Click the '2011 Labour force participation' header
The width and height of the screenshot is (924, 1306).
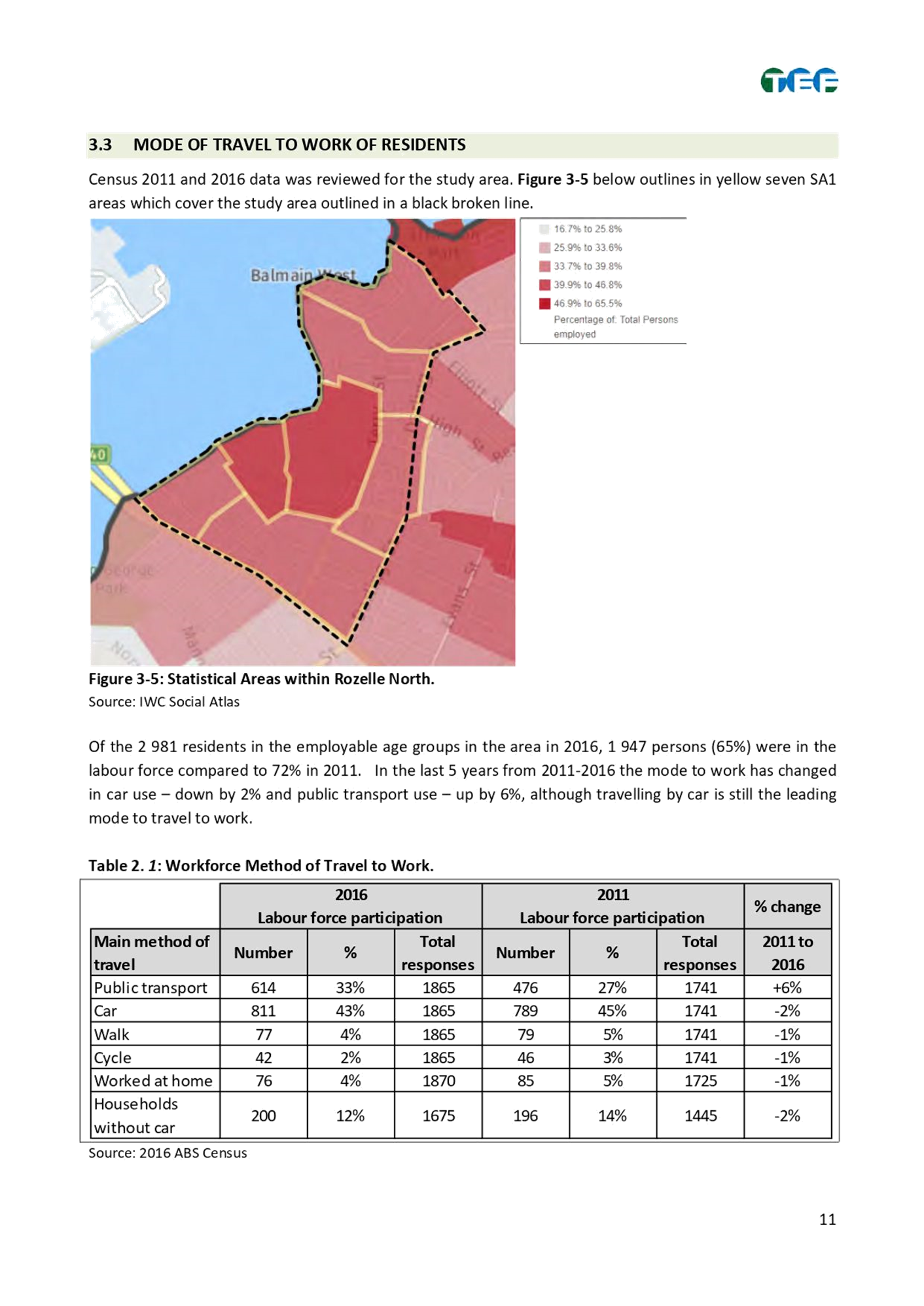tap(613, 906)
